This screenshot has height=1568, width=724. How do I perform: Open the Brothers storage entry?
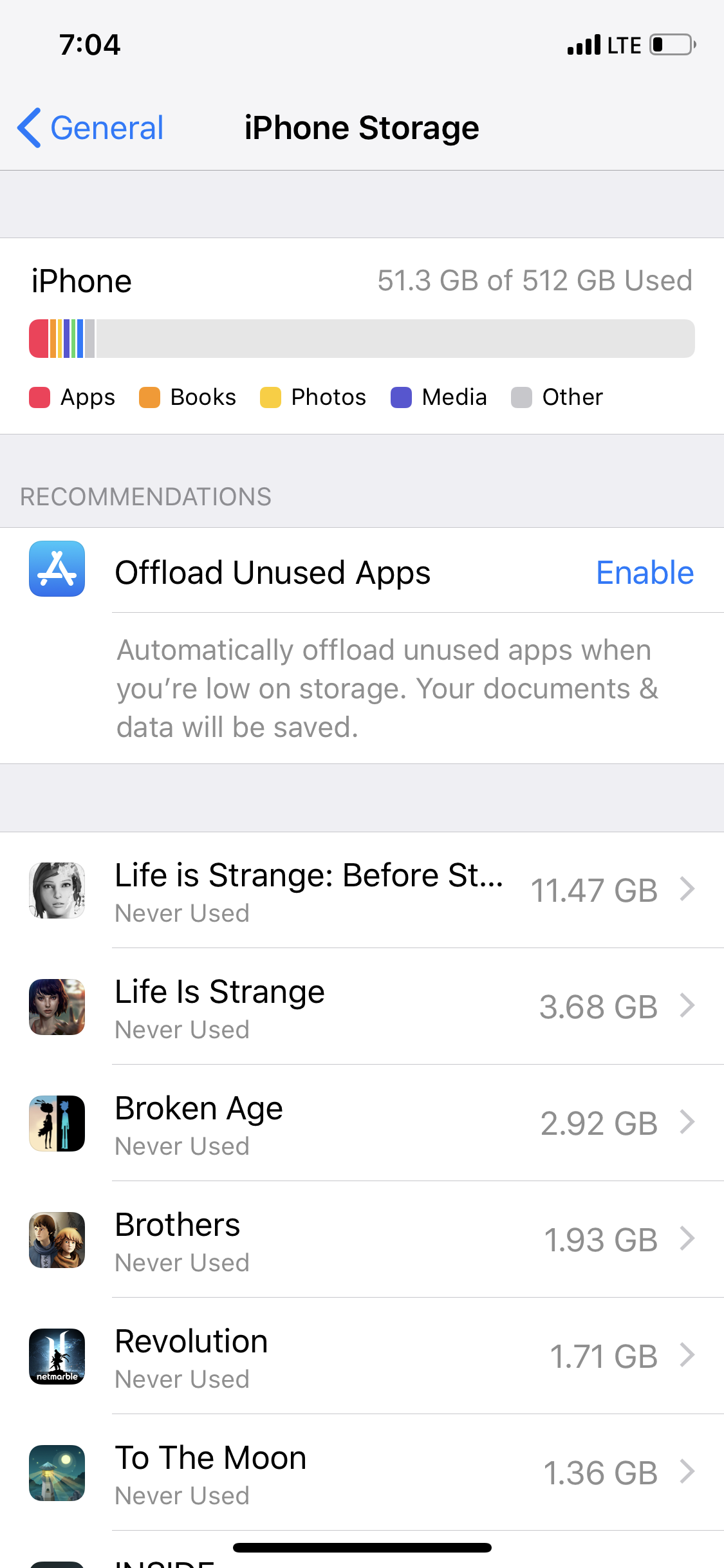[x=362, y=1240]
